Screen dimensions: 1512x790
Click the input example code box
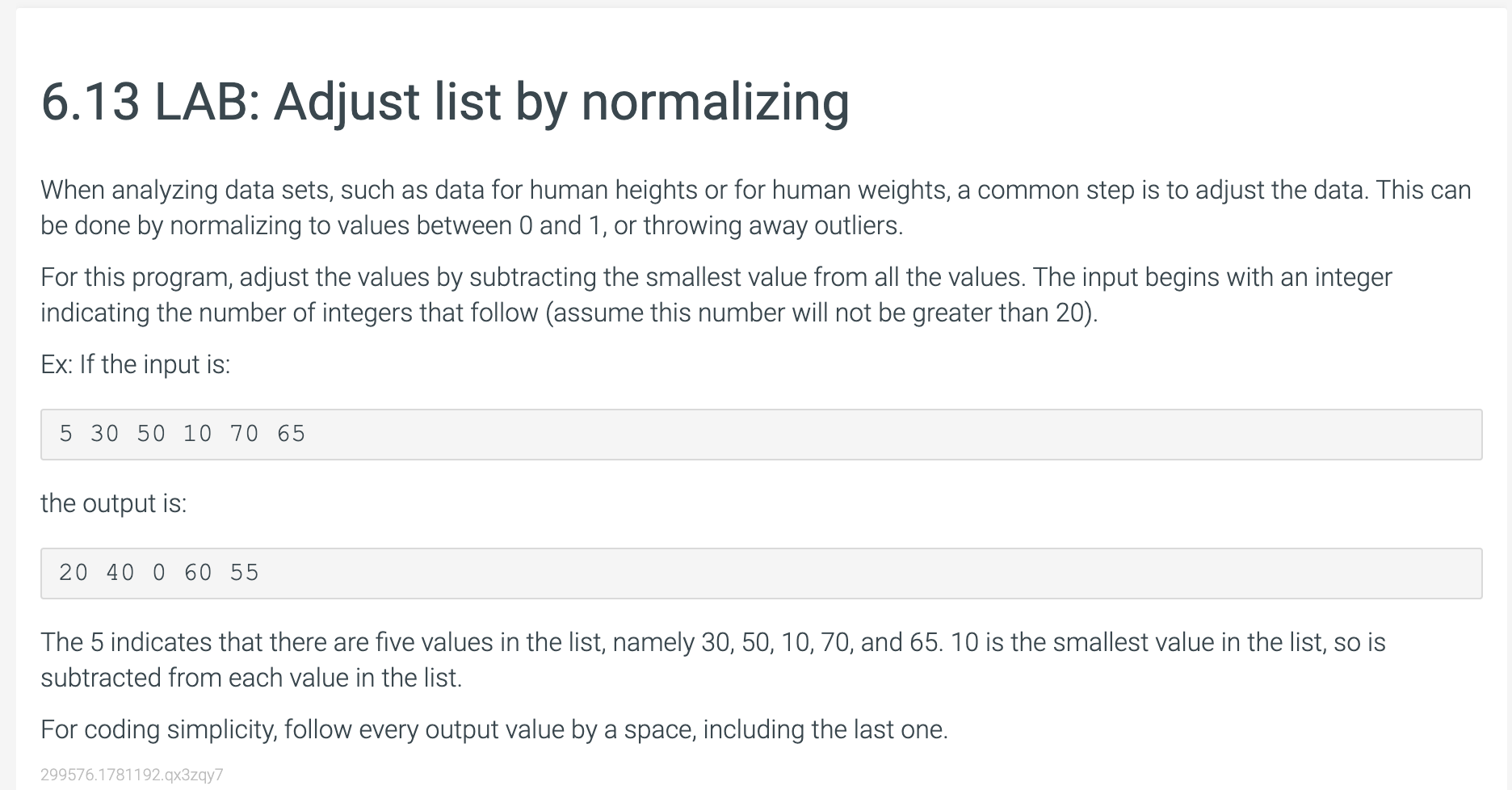(762, 435)
